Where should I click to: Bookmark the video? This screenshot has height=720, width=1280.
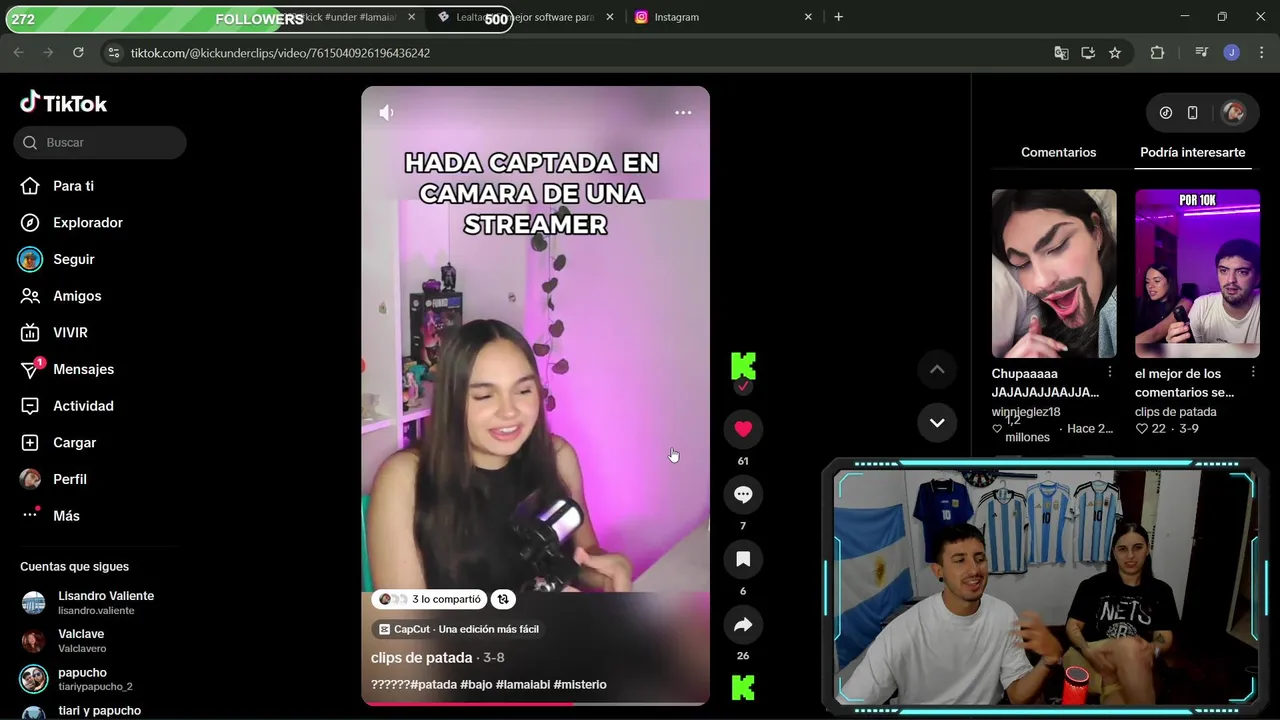[x=743, y=559]
